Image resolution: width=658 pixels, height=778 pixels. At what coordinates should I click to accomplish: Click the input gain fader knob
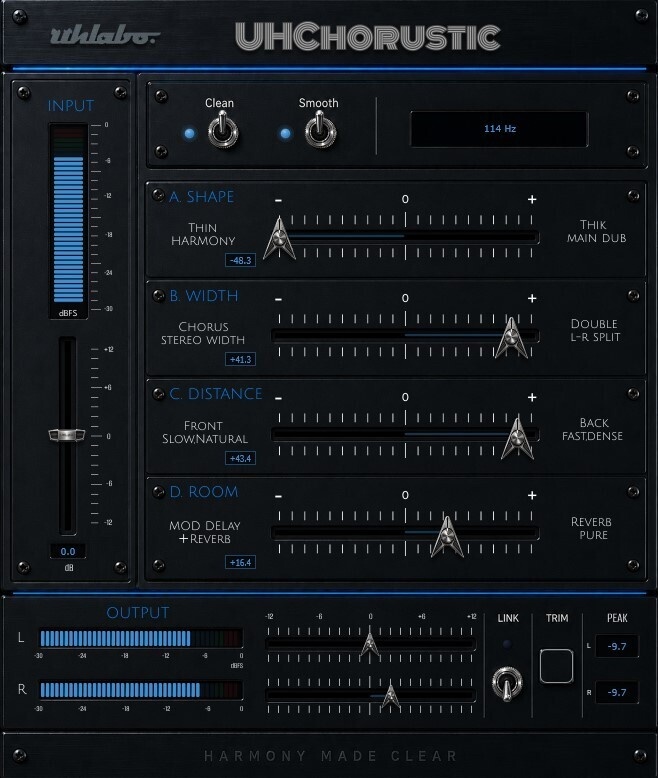pyautogui.click(x=67, y=435)
